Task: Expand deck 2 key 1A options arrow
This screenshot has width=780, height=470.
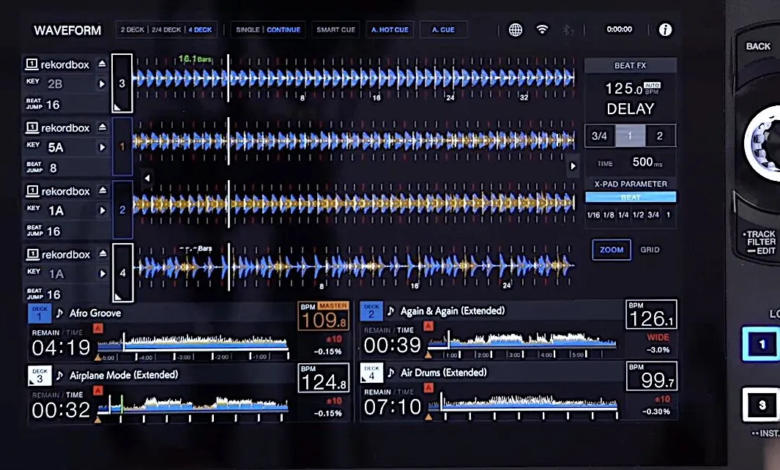Action: pos(102,210)
